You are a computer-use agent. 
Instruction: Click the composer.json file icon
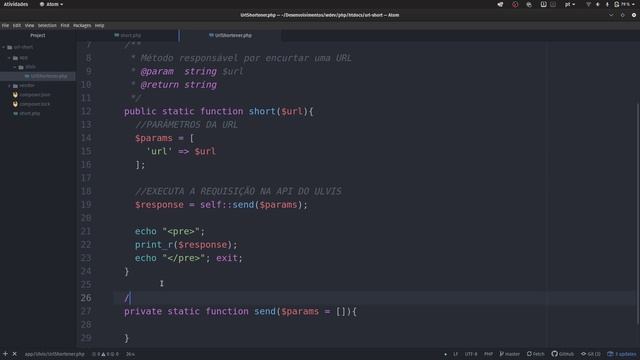click(15, 95)
